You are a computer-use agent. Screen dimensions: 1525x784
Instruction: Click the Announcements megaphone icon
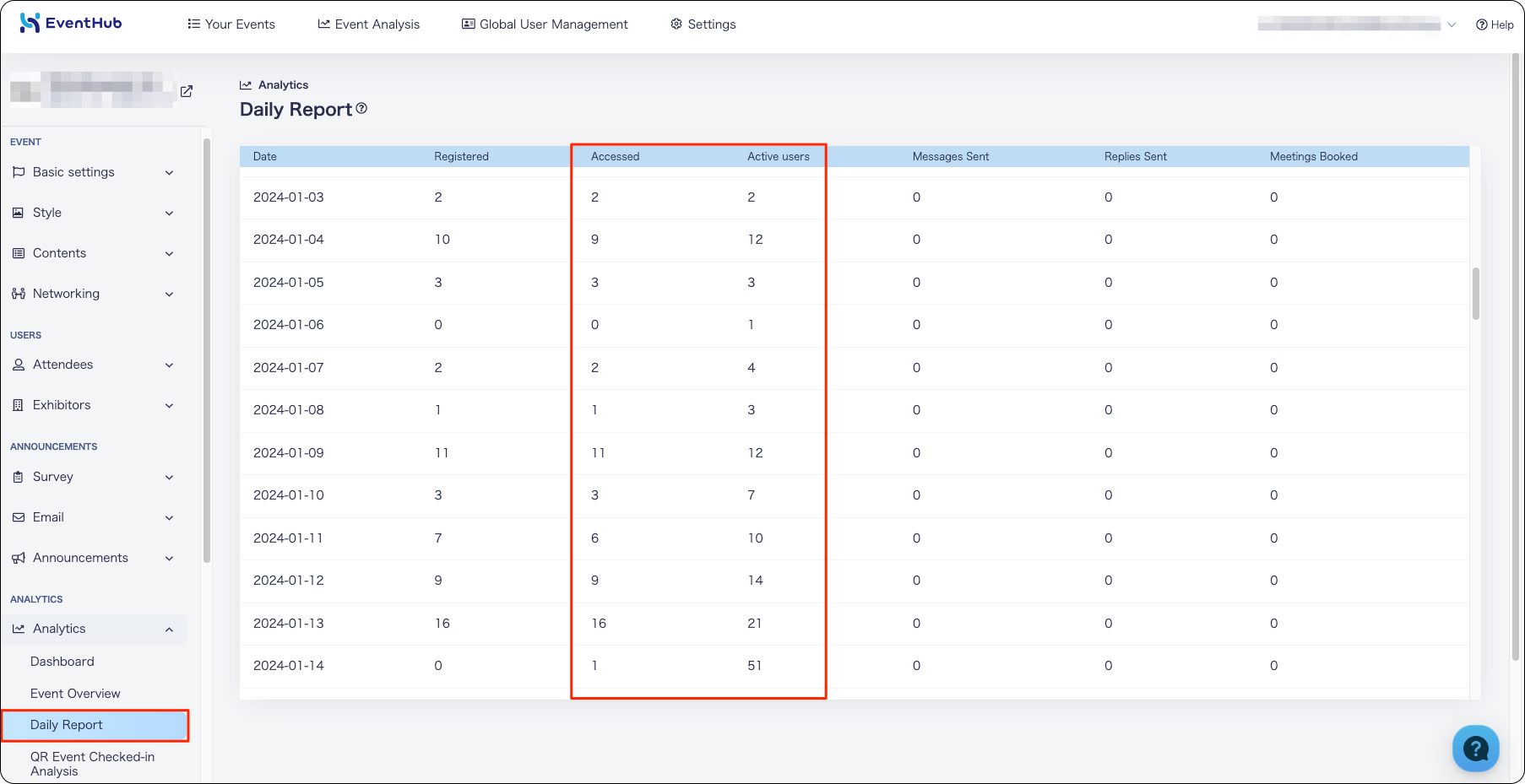[19, 558]
